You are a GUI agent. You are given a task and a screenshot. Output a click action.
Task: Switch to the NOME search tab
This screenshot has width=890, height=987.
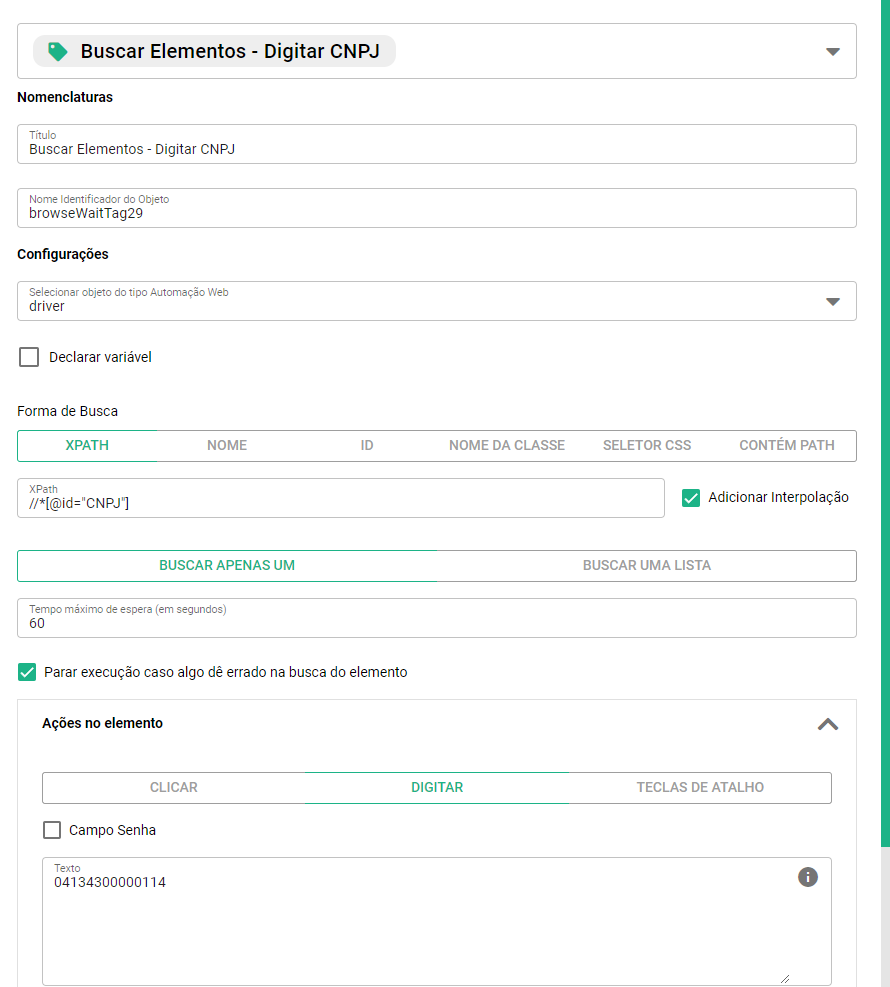pos(227,446)
